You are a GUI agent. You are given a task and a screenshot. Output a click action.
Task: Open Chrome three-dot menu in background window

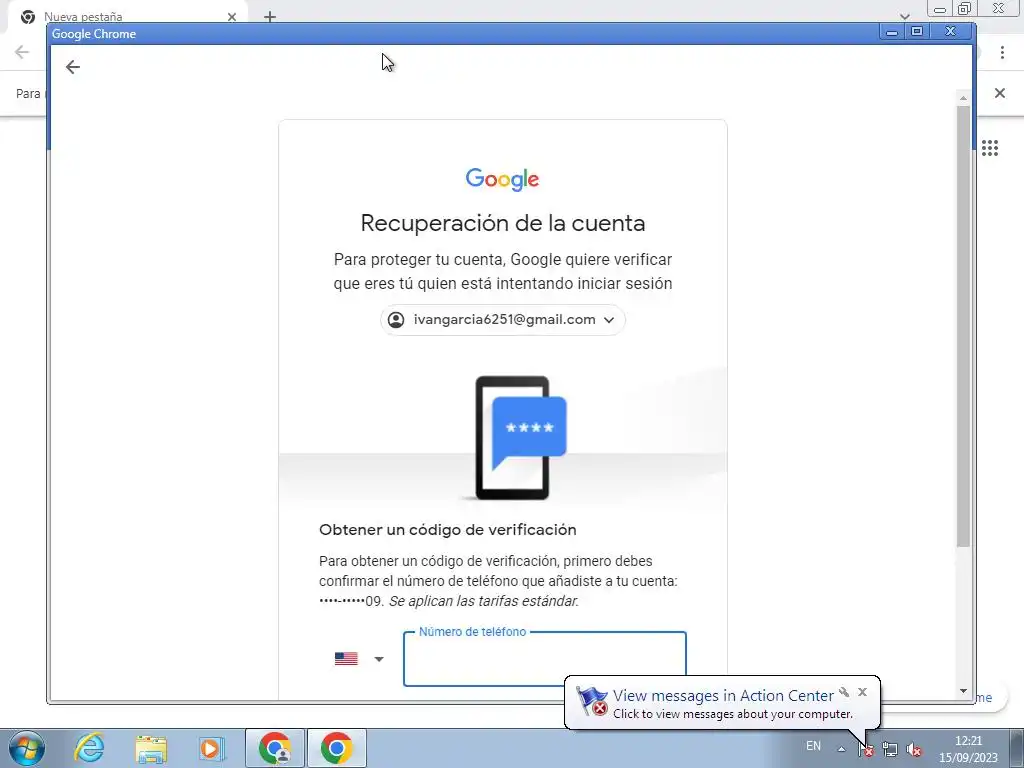[1002, 52]
